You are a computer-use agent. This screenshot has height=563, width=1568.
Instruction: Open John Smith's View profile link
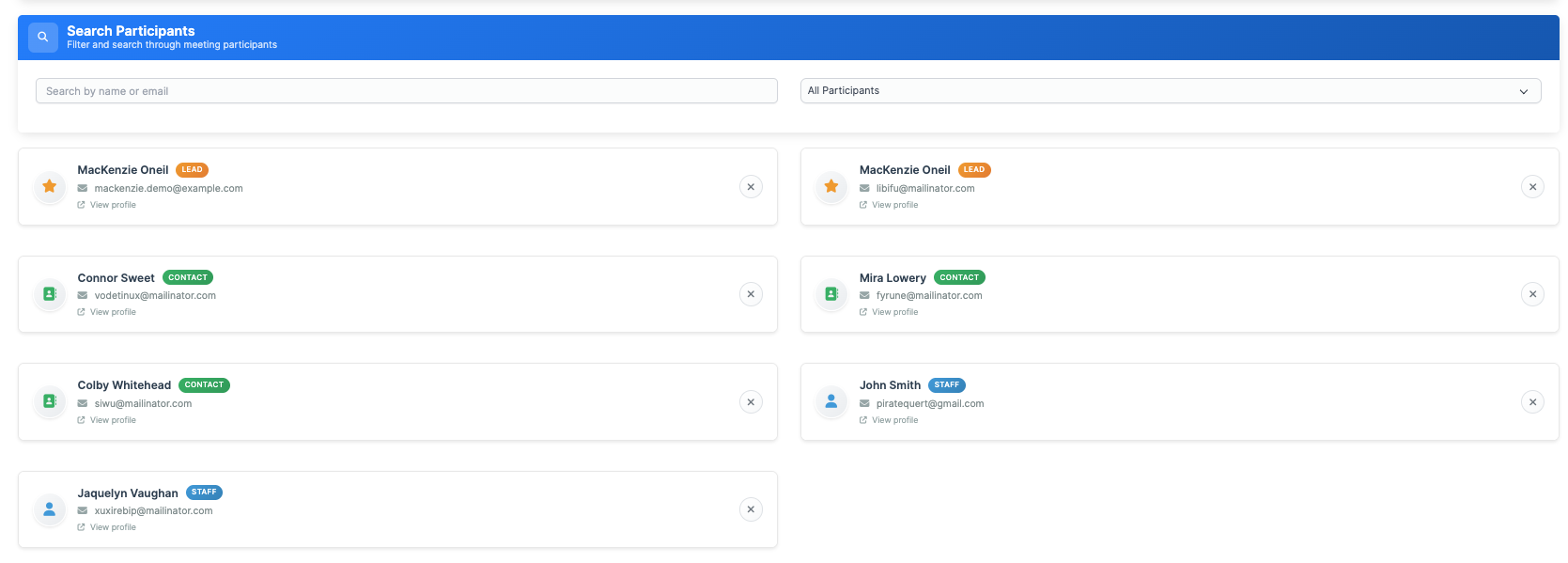[x=894, y=420]
